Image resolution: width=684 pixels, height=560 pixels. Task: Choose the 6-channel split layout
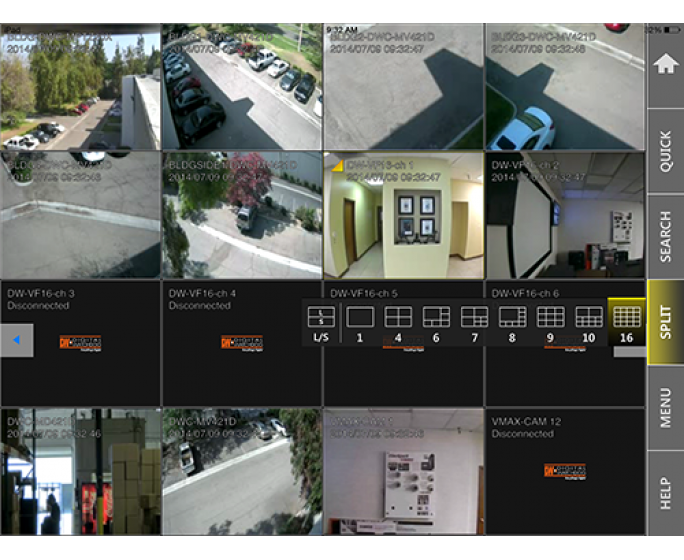(x=436, y=324)
